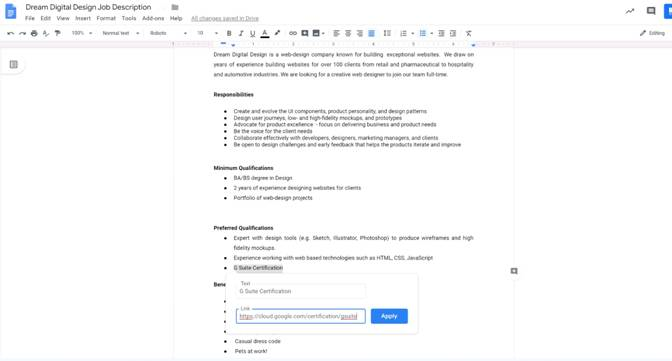Image resolution: width=672 pixels, height=361 pixels.
Task: Click the undo arrow icon
Action: pos(11,33)
